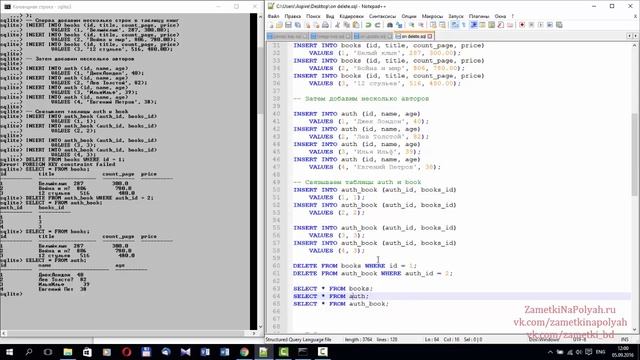Click the left arrow of the tab strip
Screen dimensions: 640x360
coord(629,36)
